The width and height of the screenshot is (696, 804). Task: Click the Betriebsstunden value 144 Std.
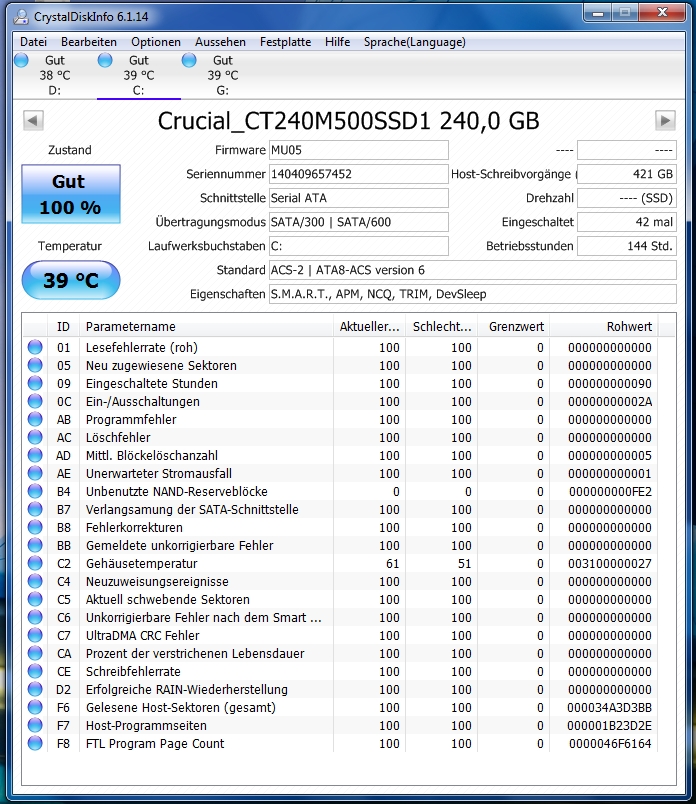[627, 246]
